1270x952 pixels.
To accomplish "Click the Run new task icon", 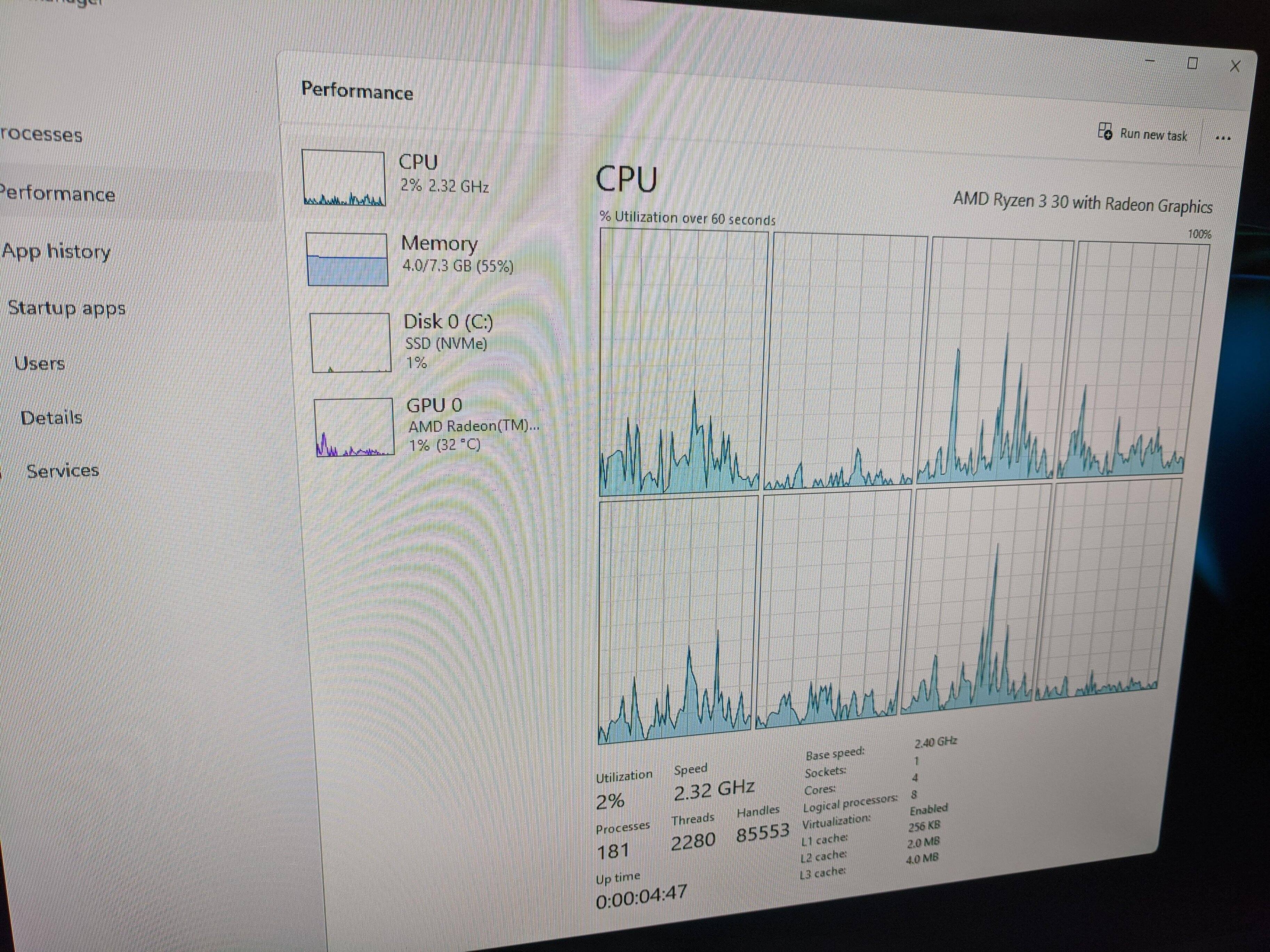I will [1105, 131].
